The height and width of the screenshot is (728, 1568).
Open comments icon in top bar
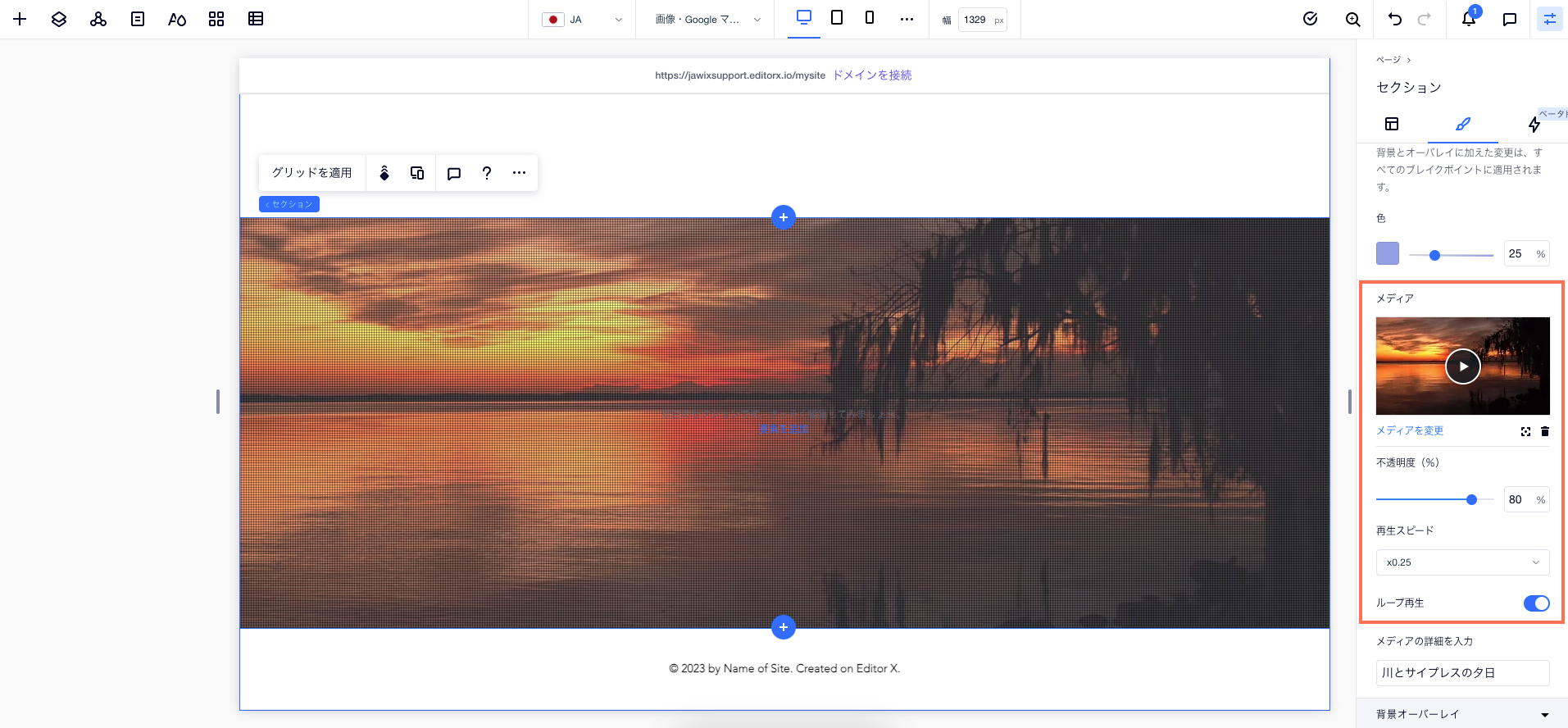[x=1510, y=19]
